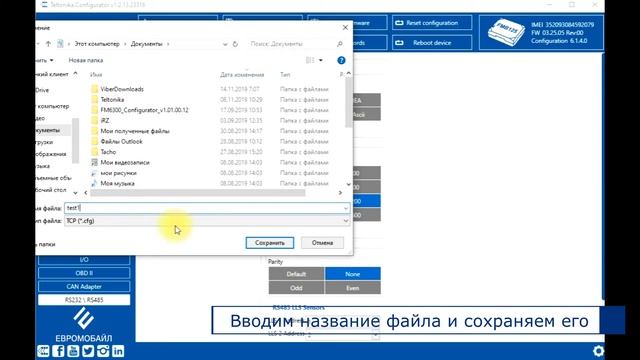
Task: Select the мои рисунки item
Action: pyautogui.click(x=118, y=173)
